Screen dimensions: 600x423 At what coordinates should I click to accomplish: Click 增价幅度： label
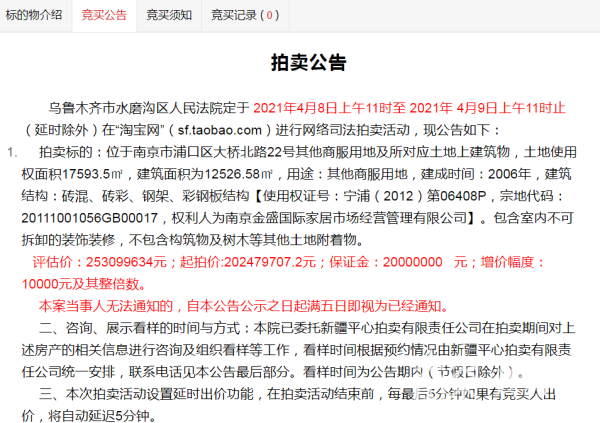tap(513, 262)
